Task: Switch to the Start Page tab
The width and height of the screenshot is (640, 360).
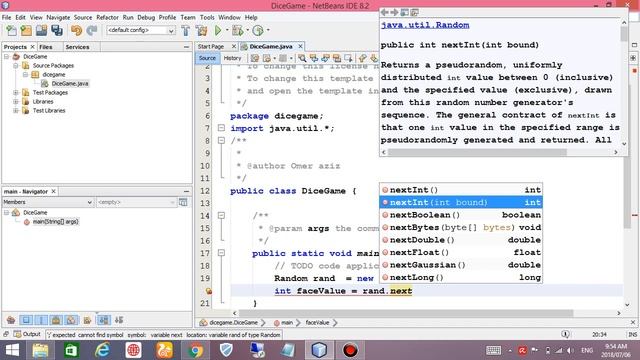Action: pyautogui.click(x=211, y=47)
